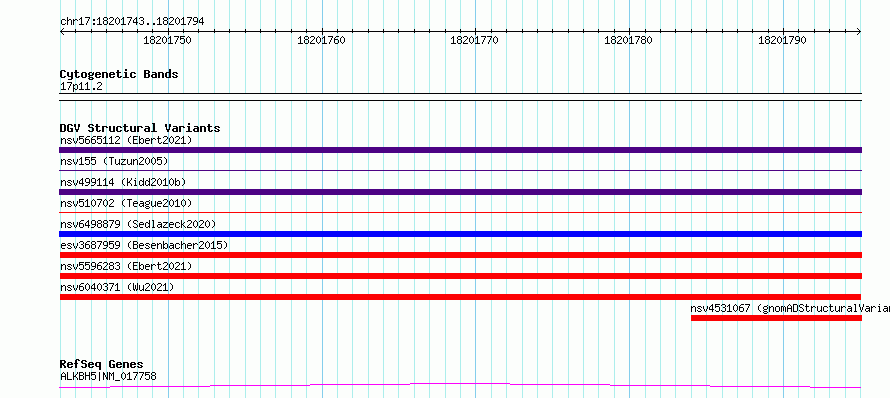This screenshot has width=890, height=398.
Task: Open variant label nsv499114 (Kidd2010b)
Action: coord(123,182)
